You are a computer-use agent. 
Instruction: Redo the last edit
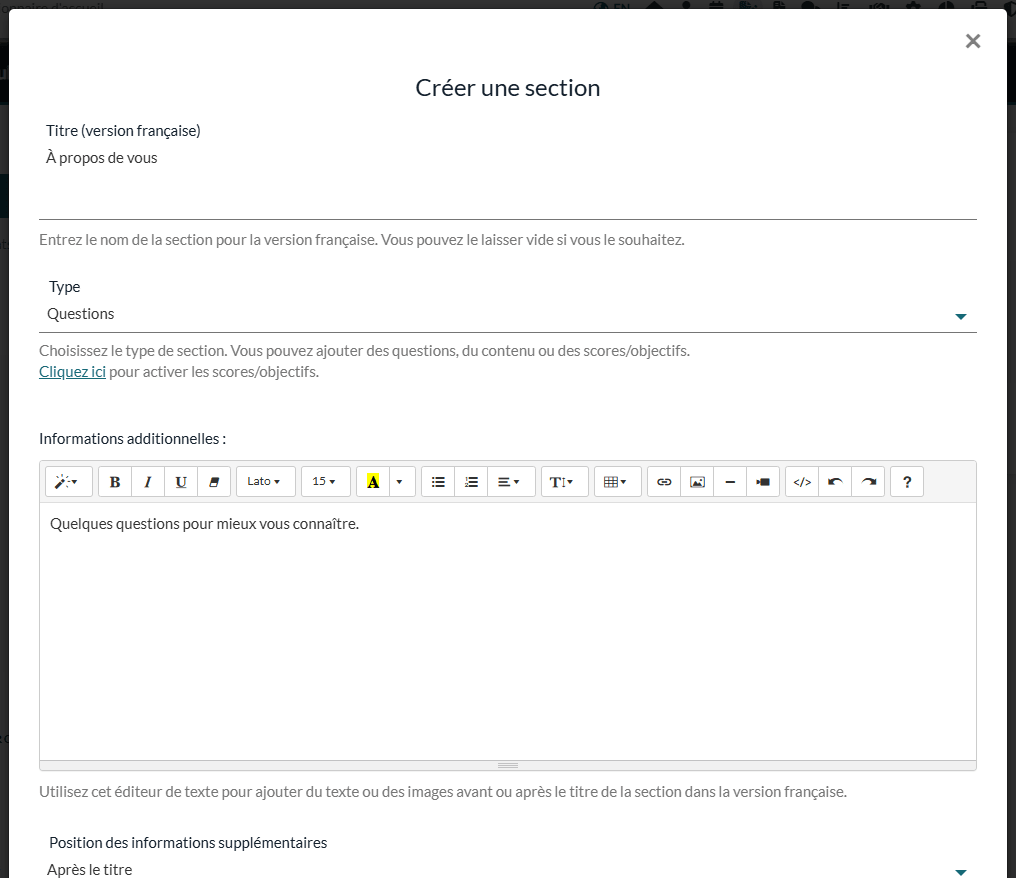[868, 481]
